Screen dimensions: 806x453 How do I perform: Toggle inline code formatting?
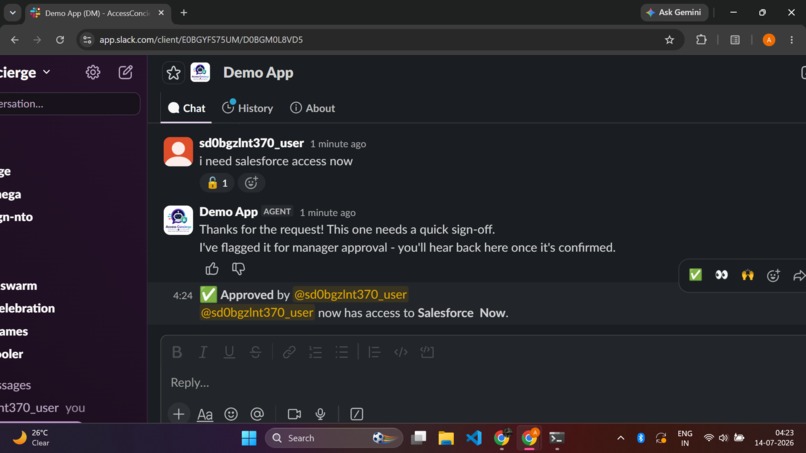pyautogui.click(x=400, y=352)
